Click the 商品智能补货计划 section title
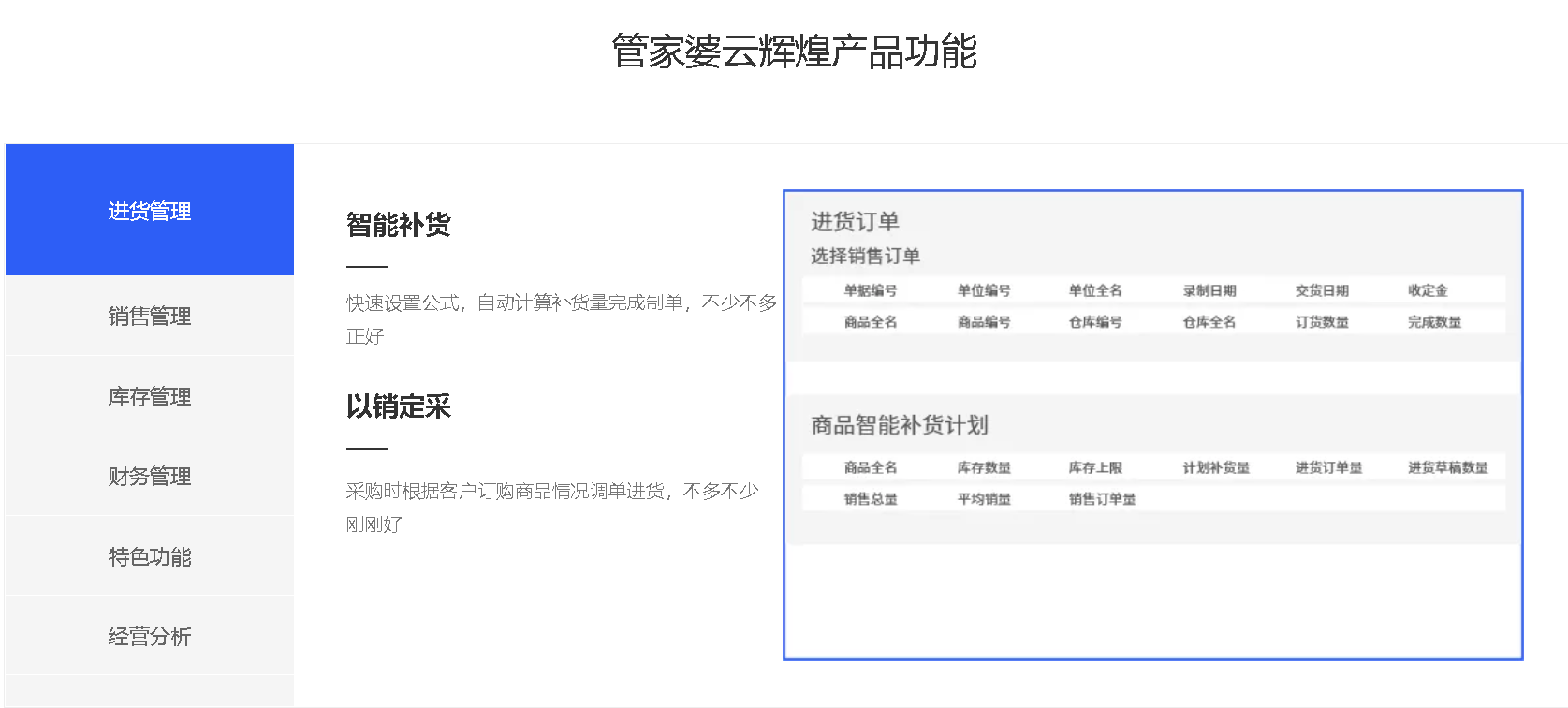1568x708 pixels. (899, 425)
